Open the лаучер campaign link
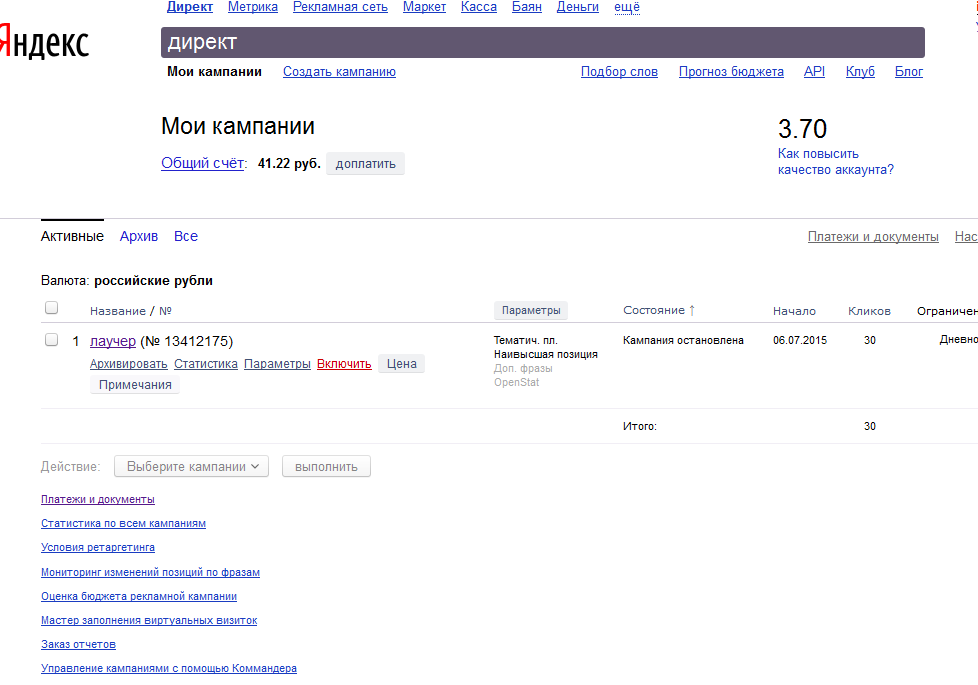978x685 pixels. click(x=113, y=341)
